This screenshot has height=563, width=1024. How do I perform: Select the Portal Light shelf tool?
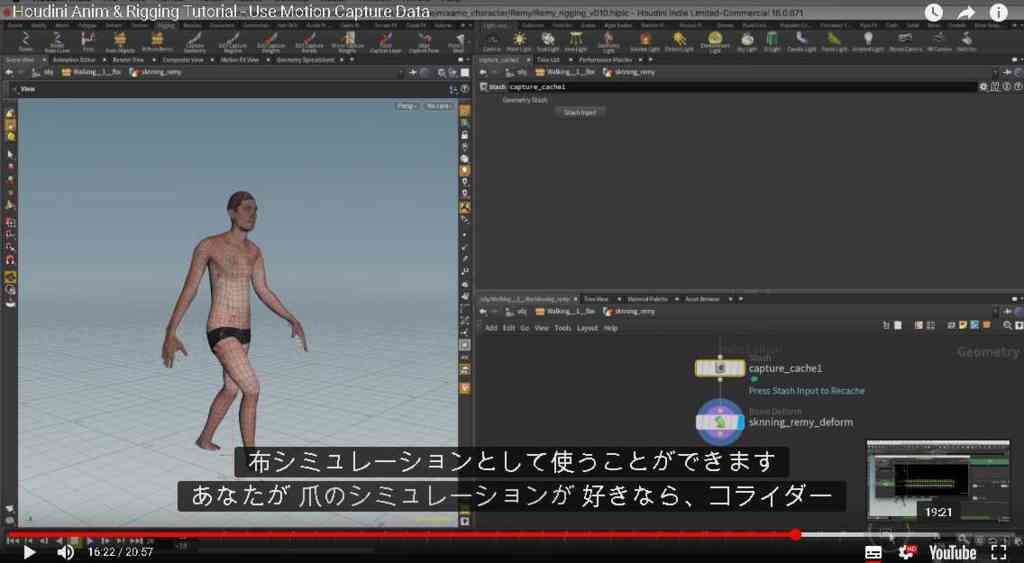(834, 42)
